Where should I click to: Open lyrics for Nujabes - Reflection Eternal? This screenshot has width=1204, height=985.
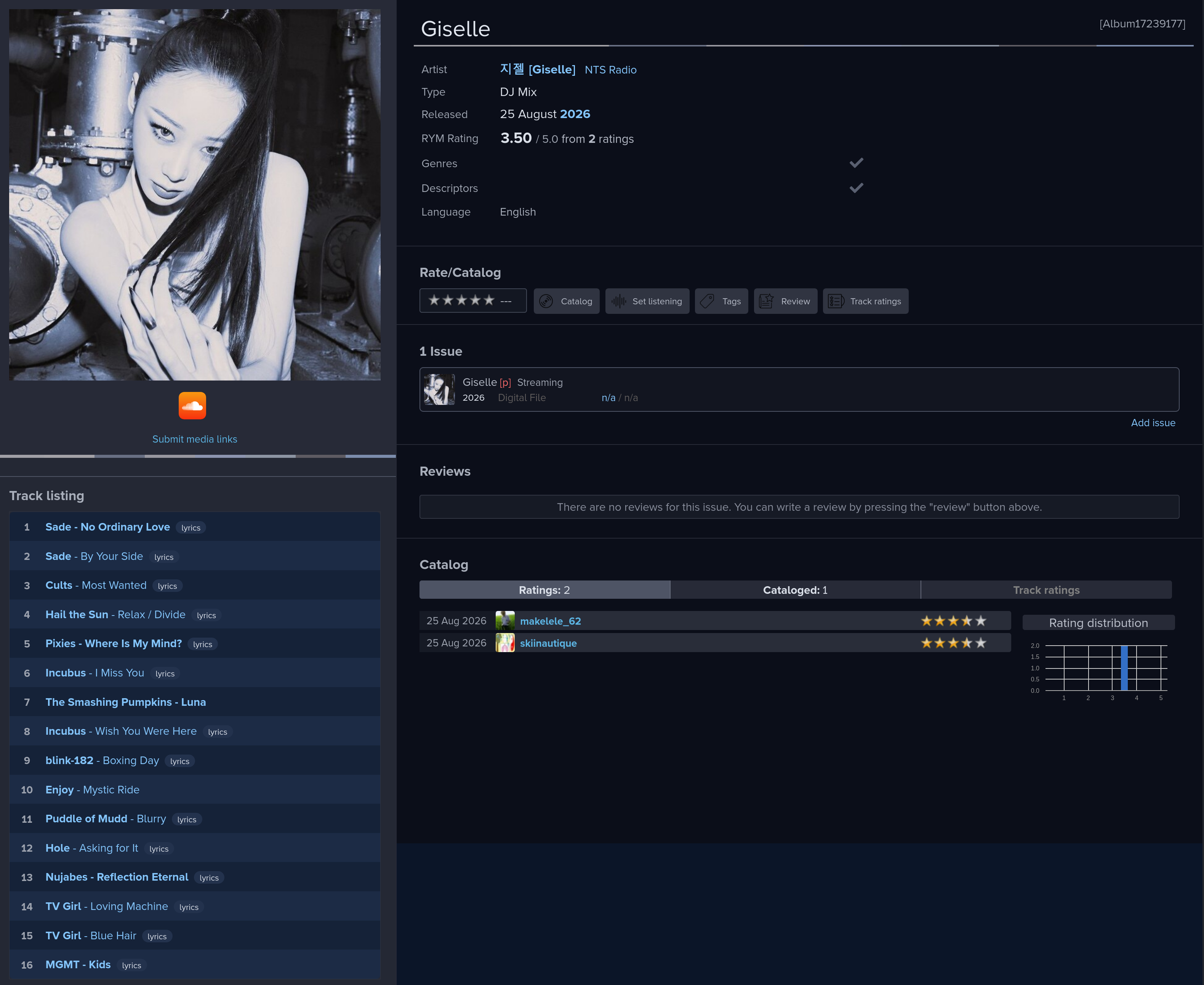pos(209,878)
